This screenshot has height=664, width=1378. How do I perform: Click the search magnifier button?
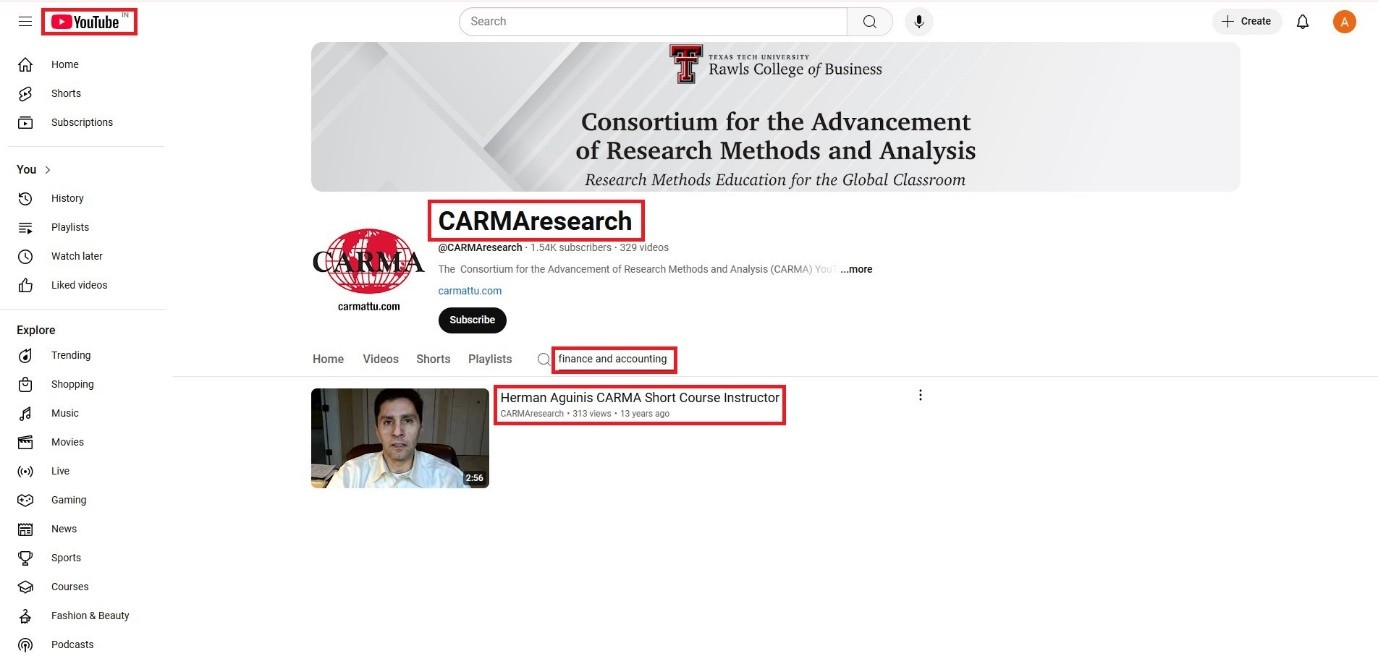869,21
